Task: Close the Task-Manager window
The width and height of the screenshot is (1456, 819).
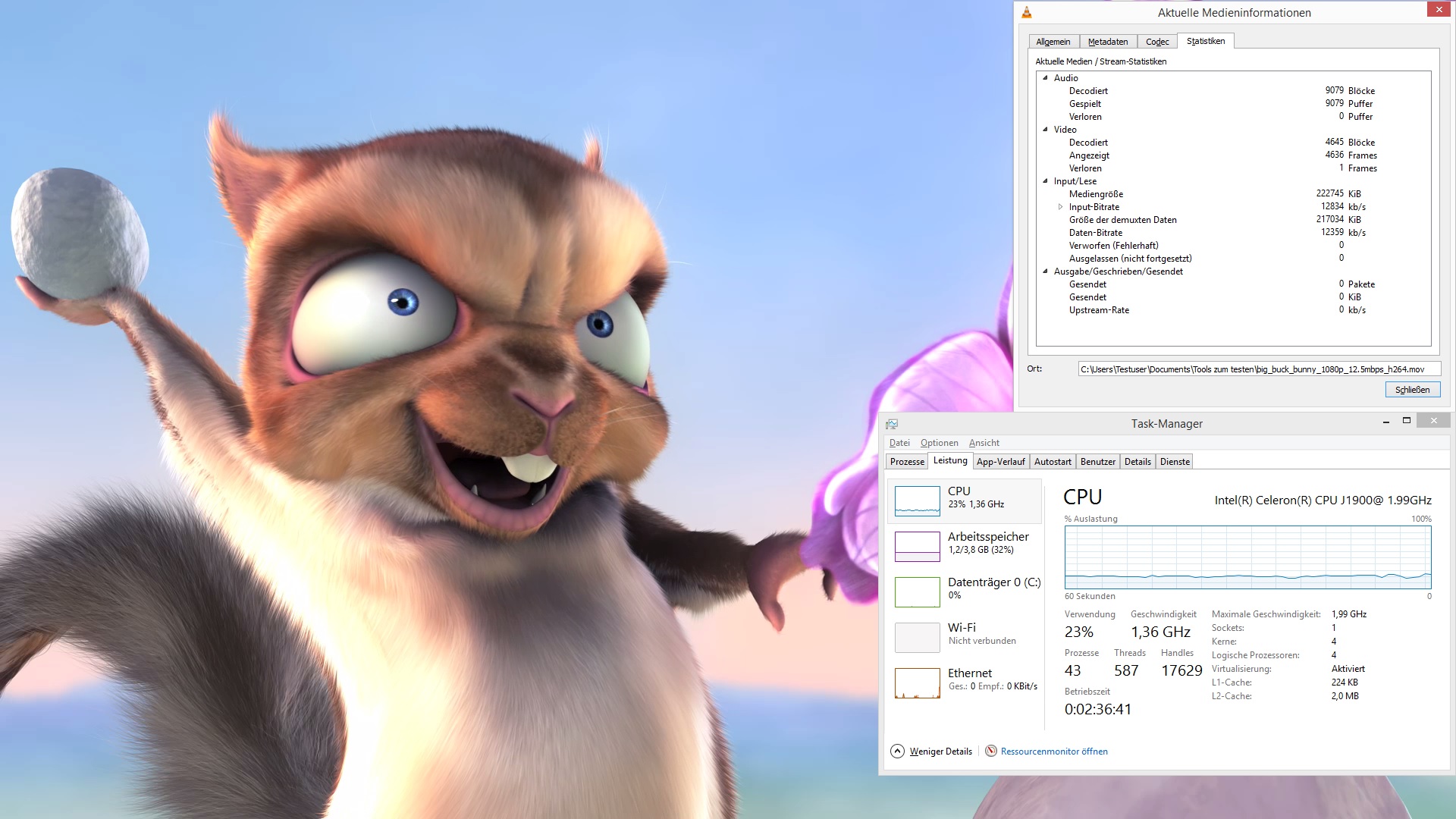Action: tap(1433, 420)
